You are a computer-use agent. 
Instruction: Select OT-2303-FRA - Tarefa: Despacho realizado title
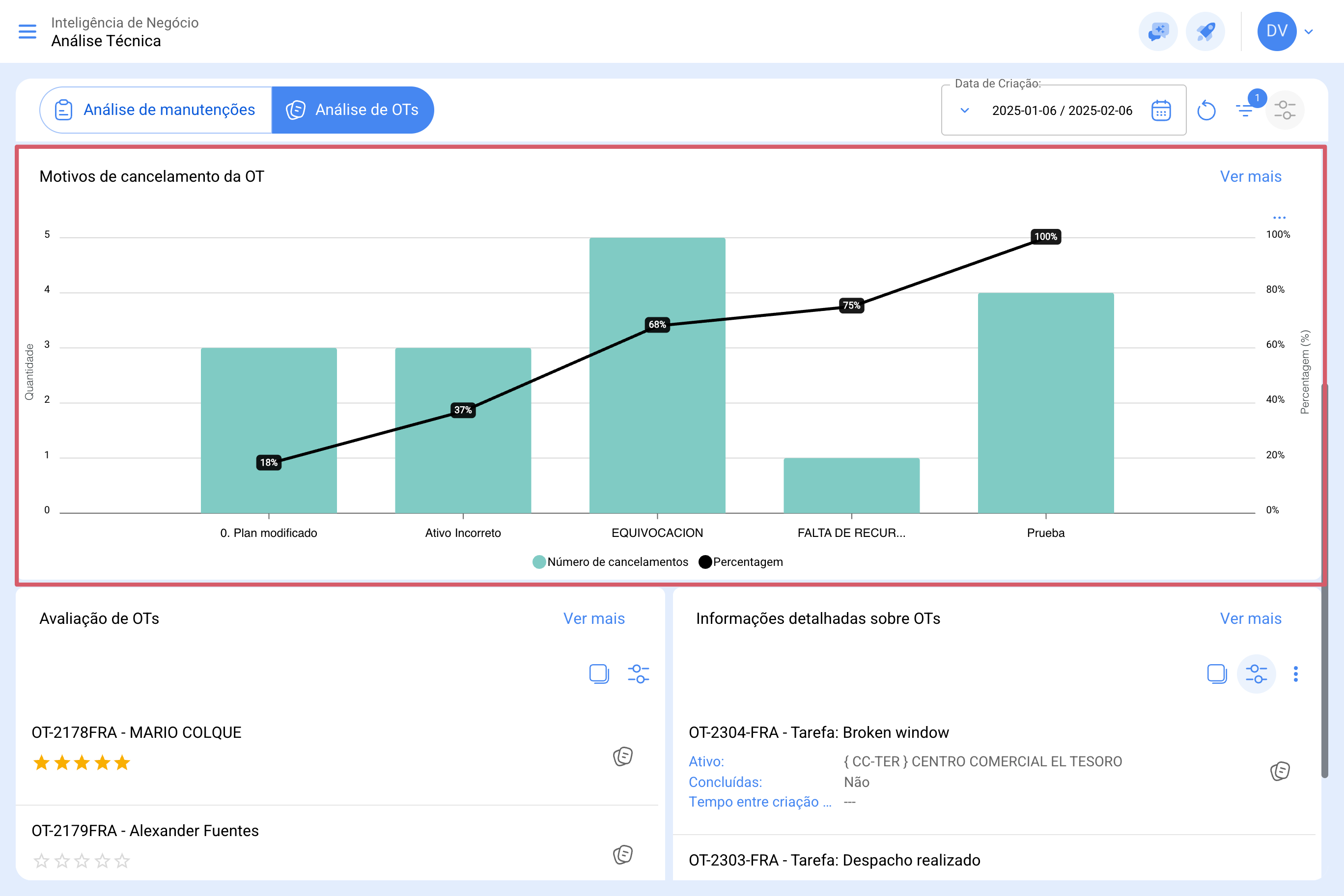(x=834, y=861)
